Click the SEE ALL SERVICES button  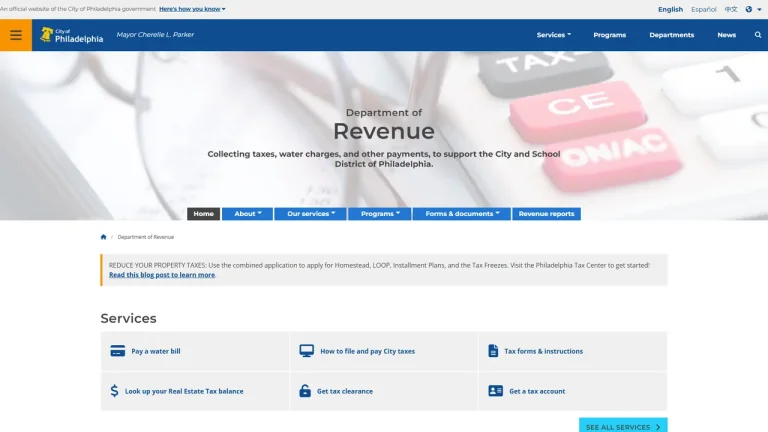[x=623, y=426]
